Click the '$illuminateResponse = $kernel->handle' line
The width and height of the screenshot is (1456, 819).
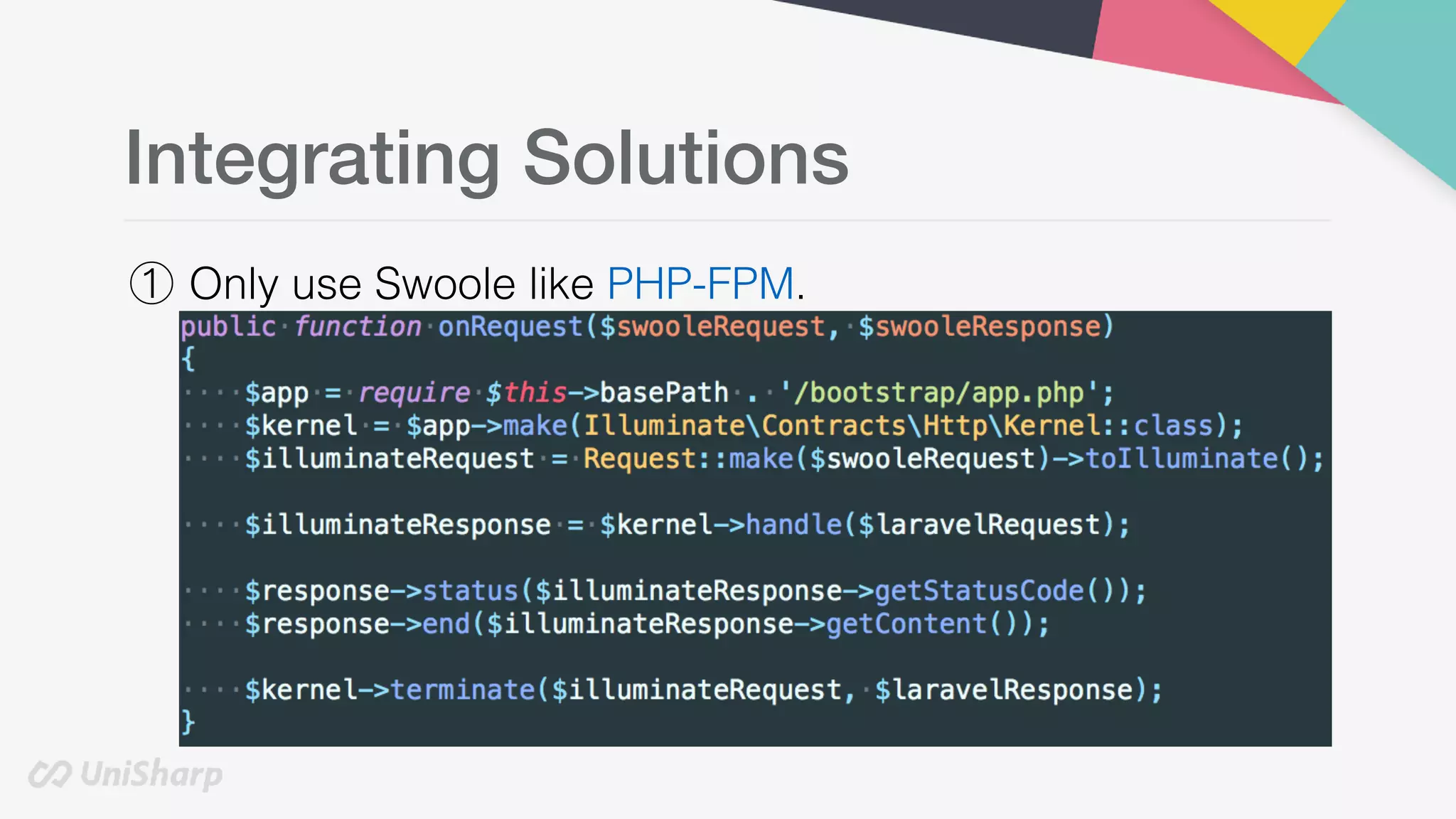(687, 525)
